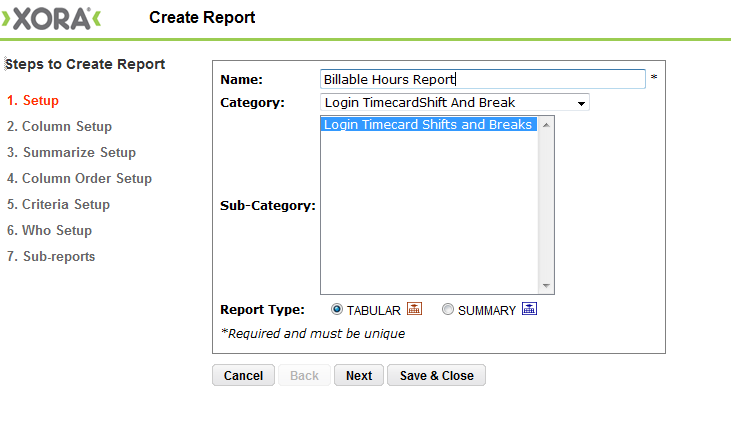Select the SUMMARY report type radio button

tap(448, 309)
